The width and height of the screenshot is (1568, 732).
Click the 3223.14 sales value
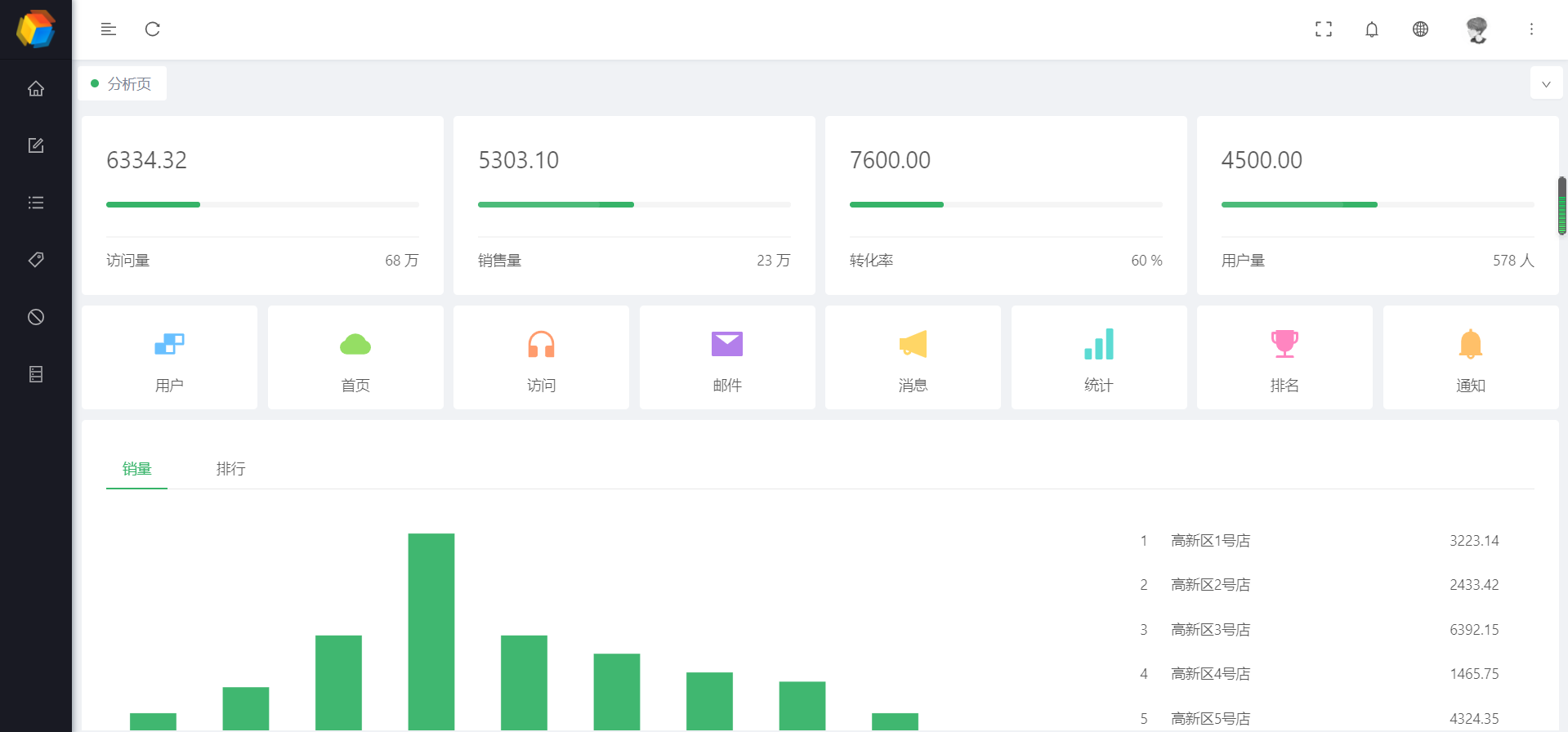pos(1474,541)
